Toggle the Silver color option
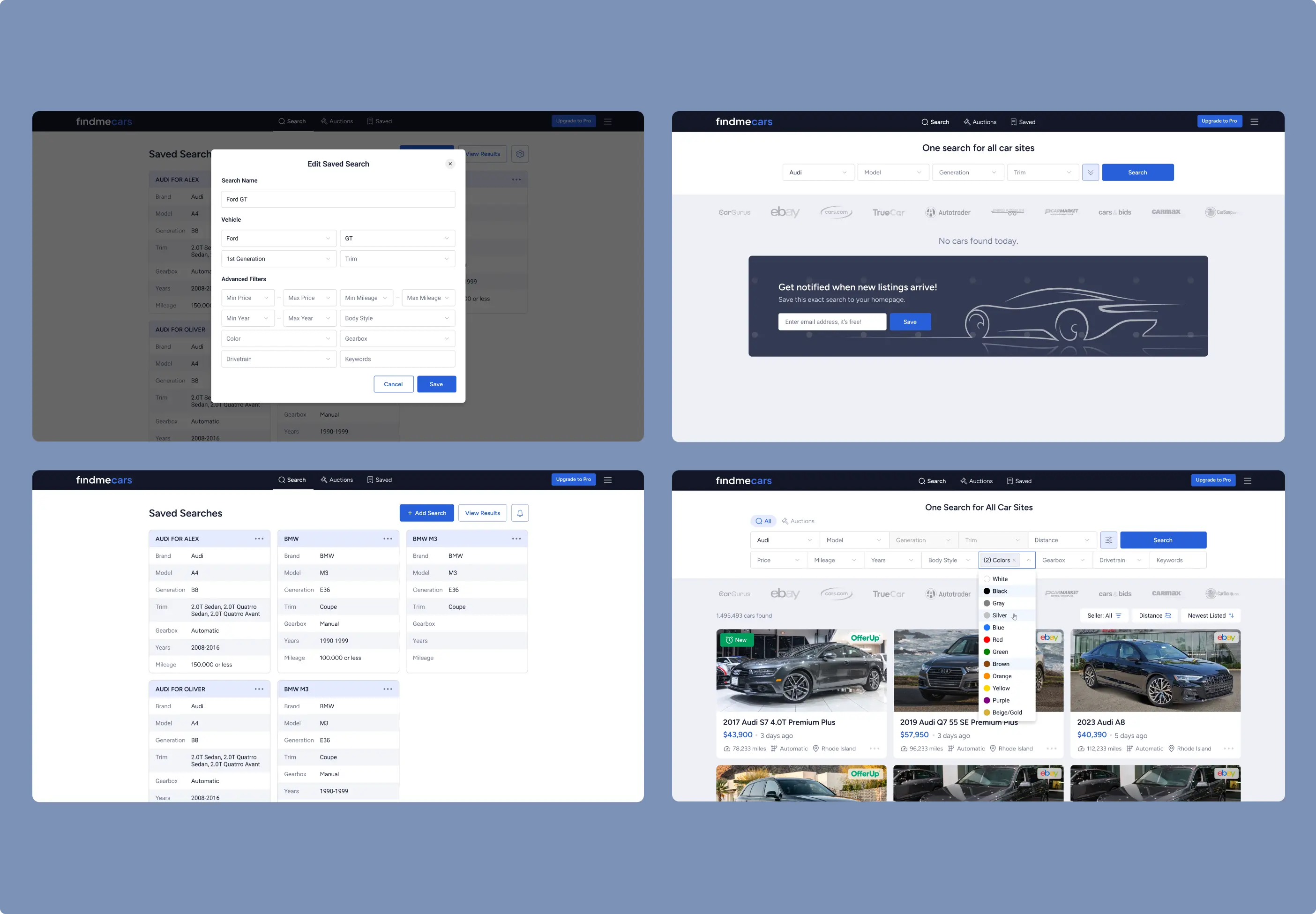 [999, 615]
